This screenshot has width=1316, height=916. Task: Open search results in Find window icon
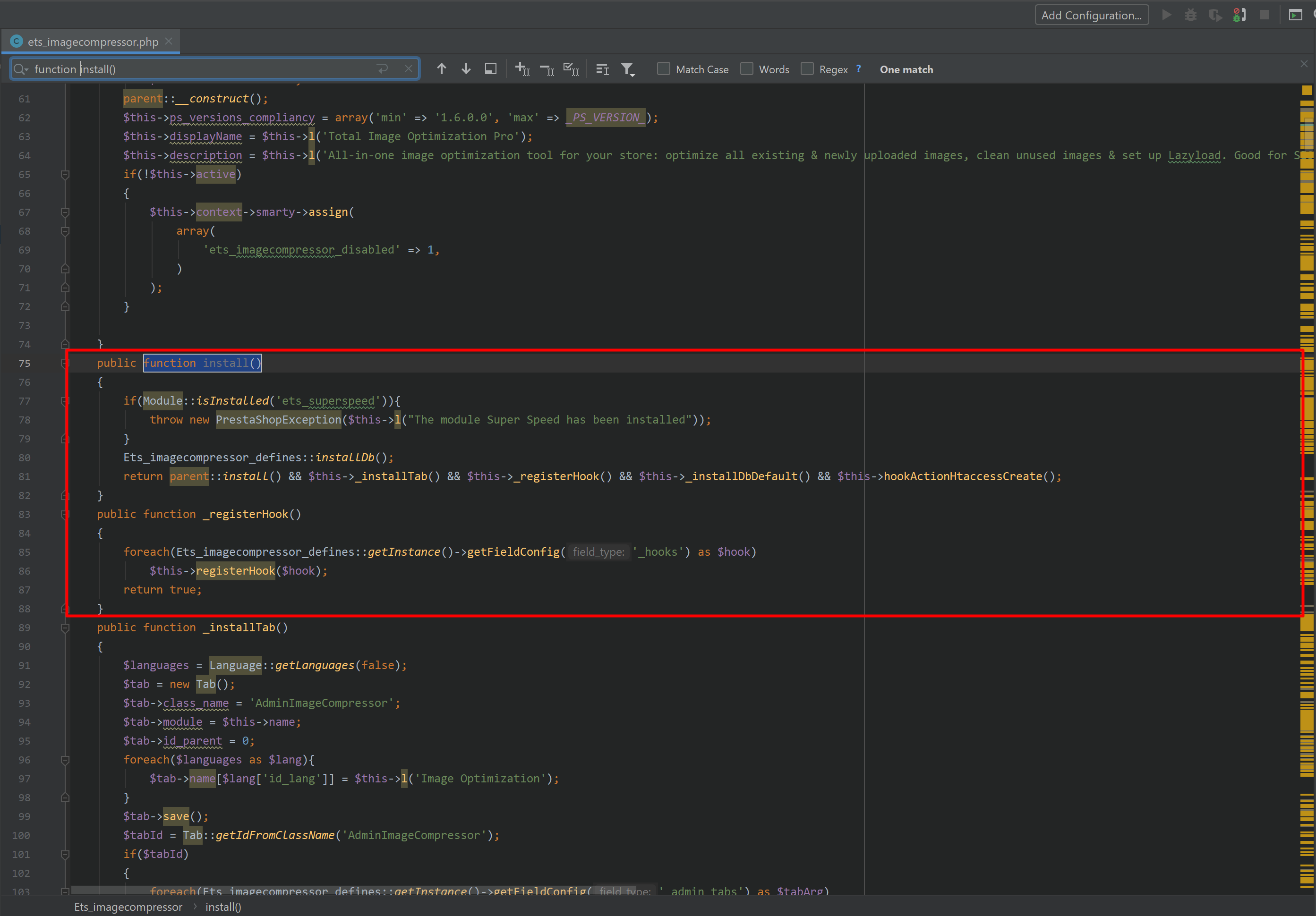click(x=491, y=69)
